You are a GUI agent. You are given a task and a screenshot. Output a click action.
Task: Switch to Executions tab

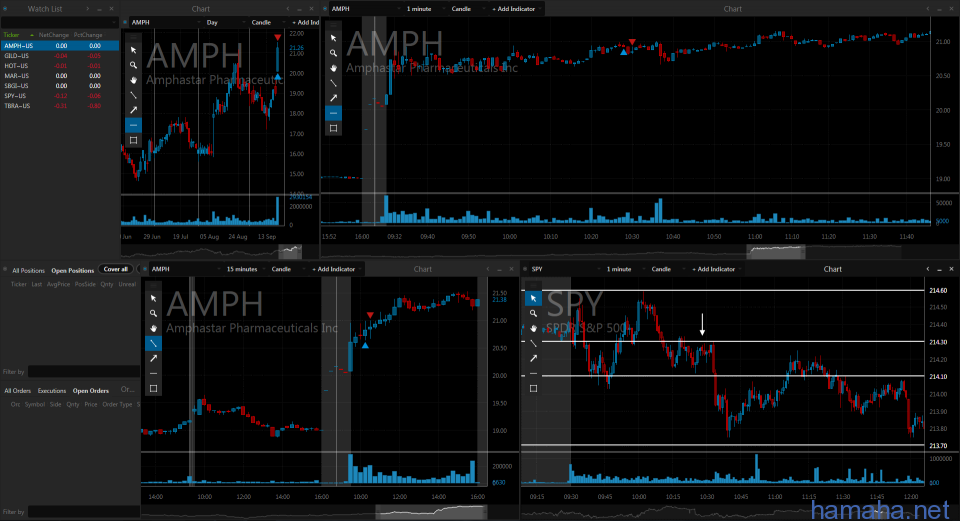point(51,391)
